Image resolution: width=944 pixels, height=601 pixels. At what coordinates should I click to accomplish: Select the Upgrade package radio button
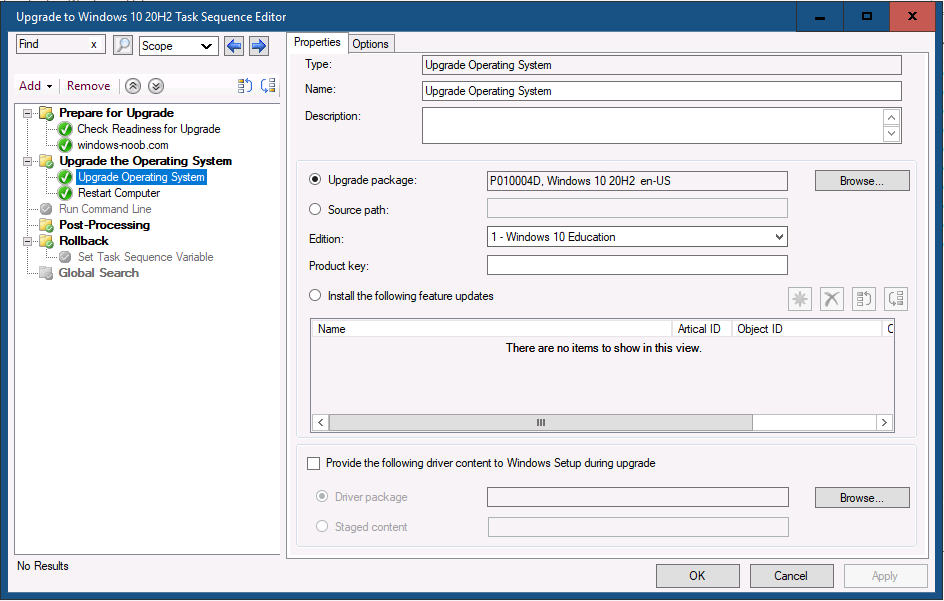(x=315, y=179)
